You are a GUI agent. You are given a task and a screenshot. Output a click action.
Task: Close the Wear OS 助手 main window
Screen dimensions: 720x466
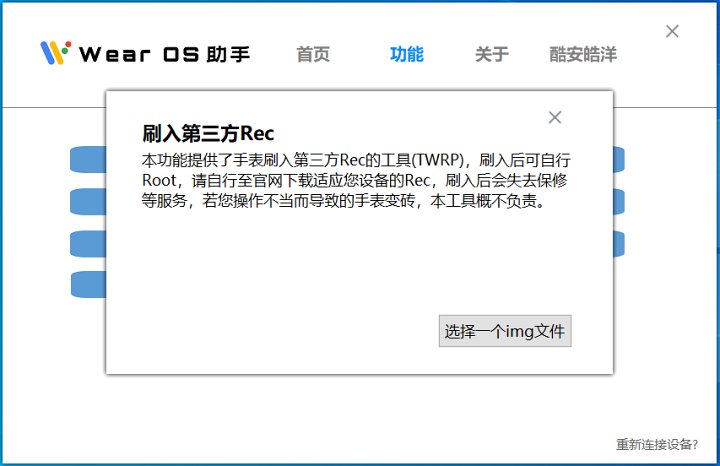coord(672,31)
